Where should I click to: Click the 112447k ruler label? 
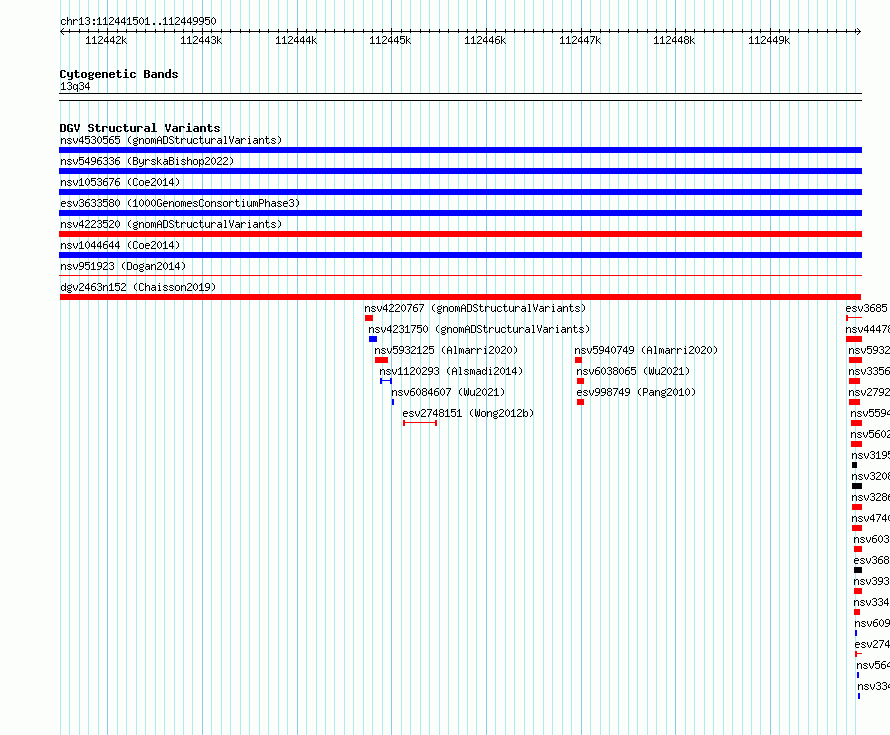click(x=580, y=40)
